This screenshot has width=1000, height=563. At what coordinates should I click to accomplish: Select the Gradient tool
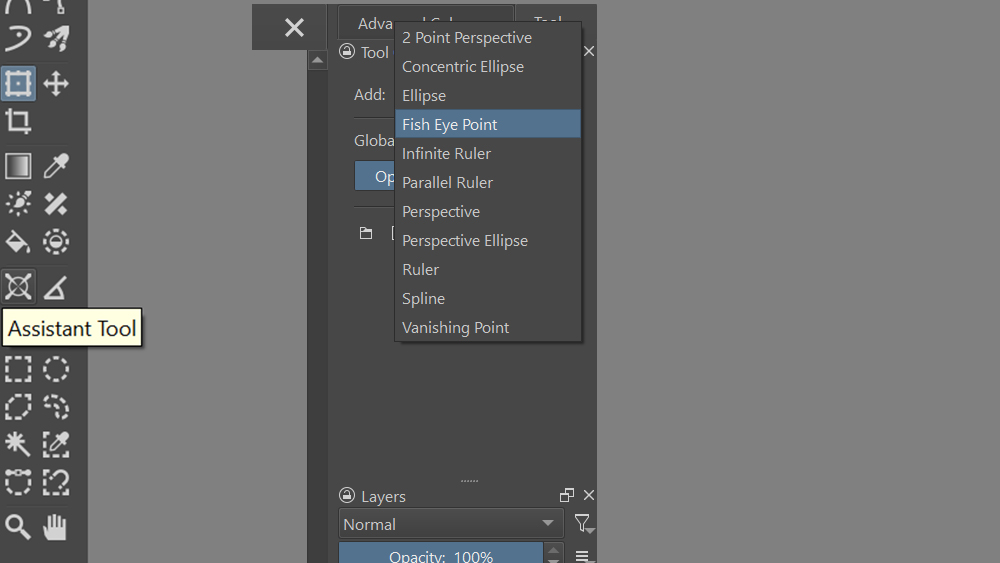18,166
